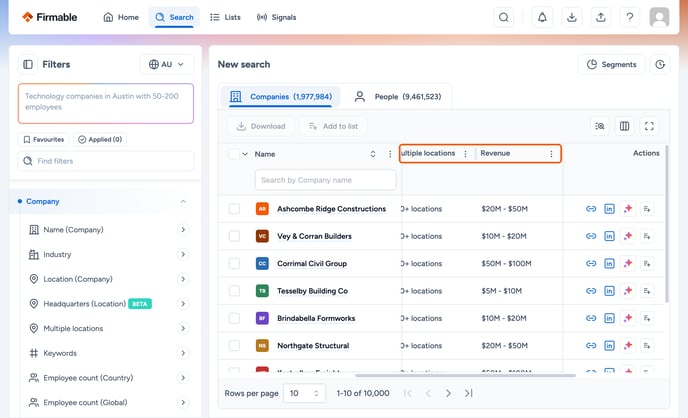Open the downloads icon in top bar
Viewport: 688px width, 418px height.
[571, 17]
